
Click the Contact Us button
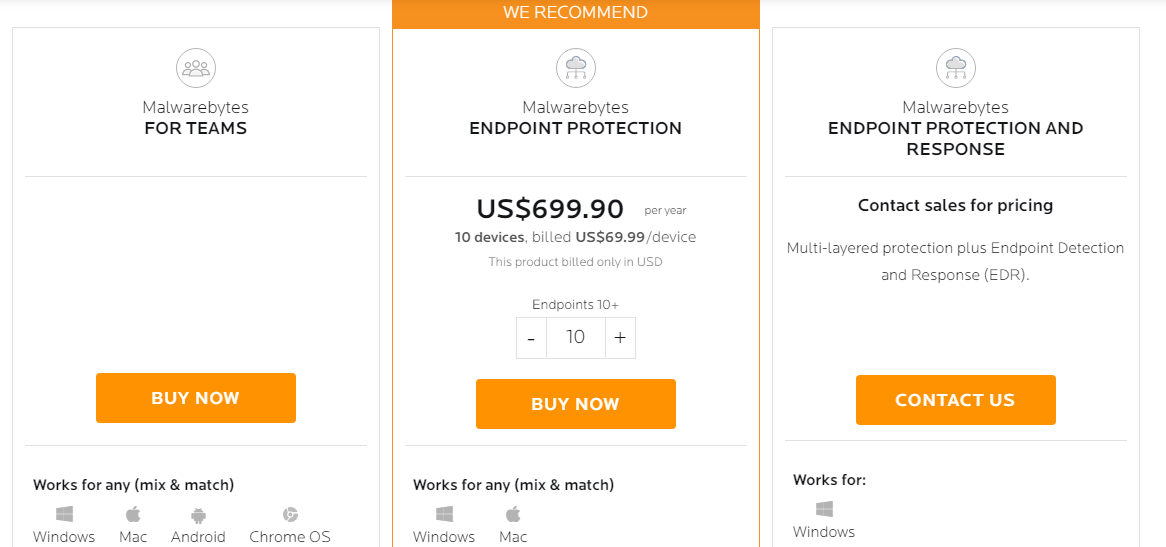[956, 400]
